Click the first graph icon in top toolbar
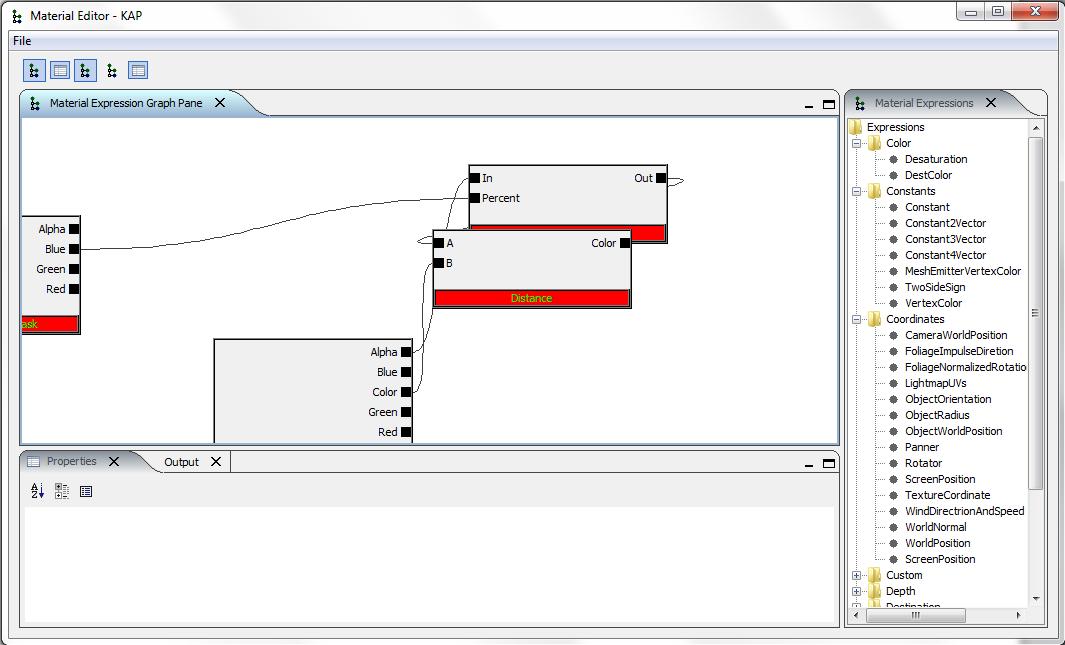The width and height of the screenshot is (1065, 645). click(34, 71)
